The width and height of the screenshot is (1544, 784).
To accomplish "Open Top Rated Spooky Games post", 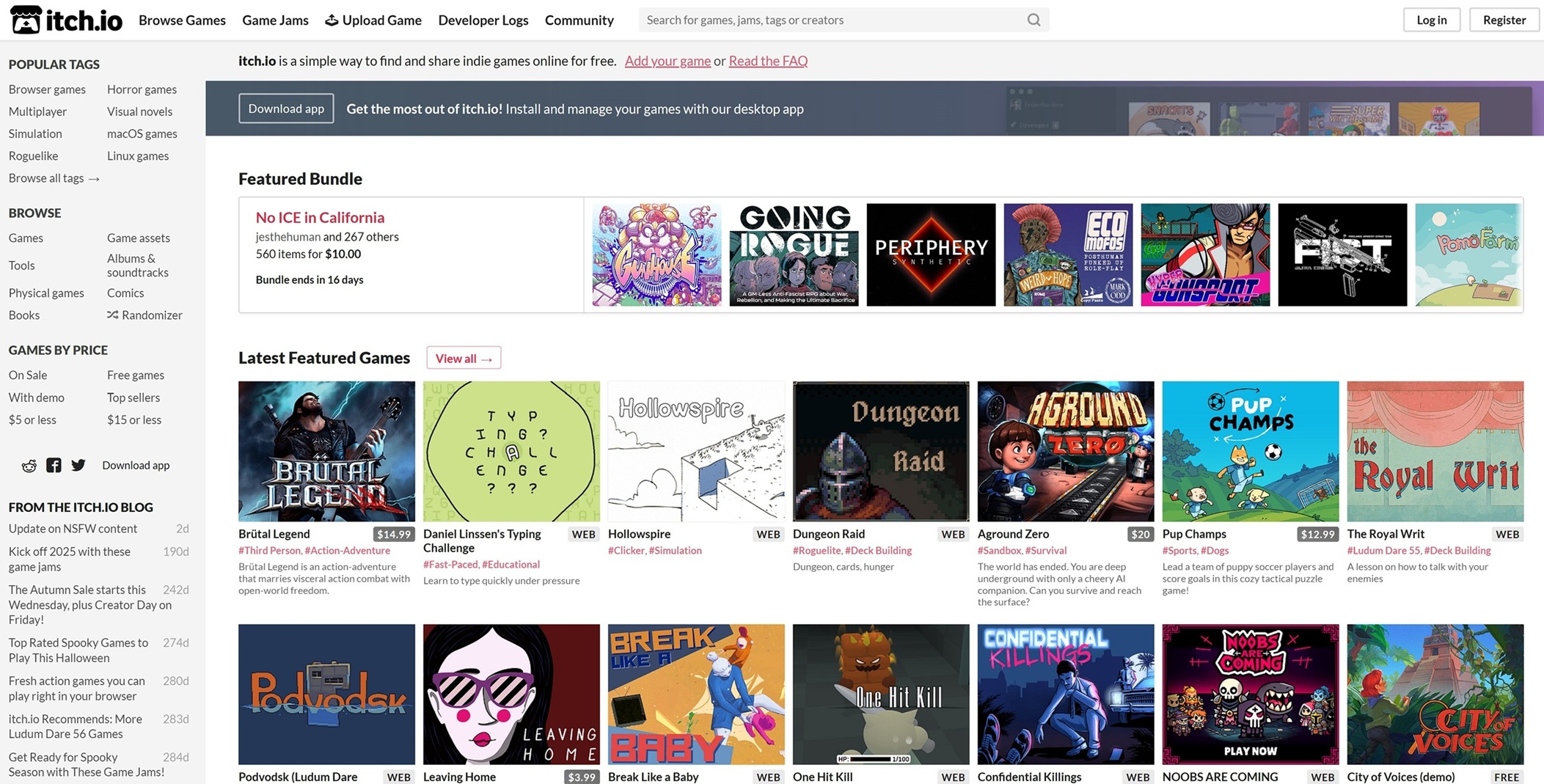I will [x=78, y=650].
